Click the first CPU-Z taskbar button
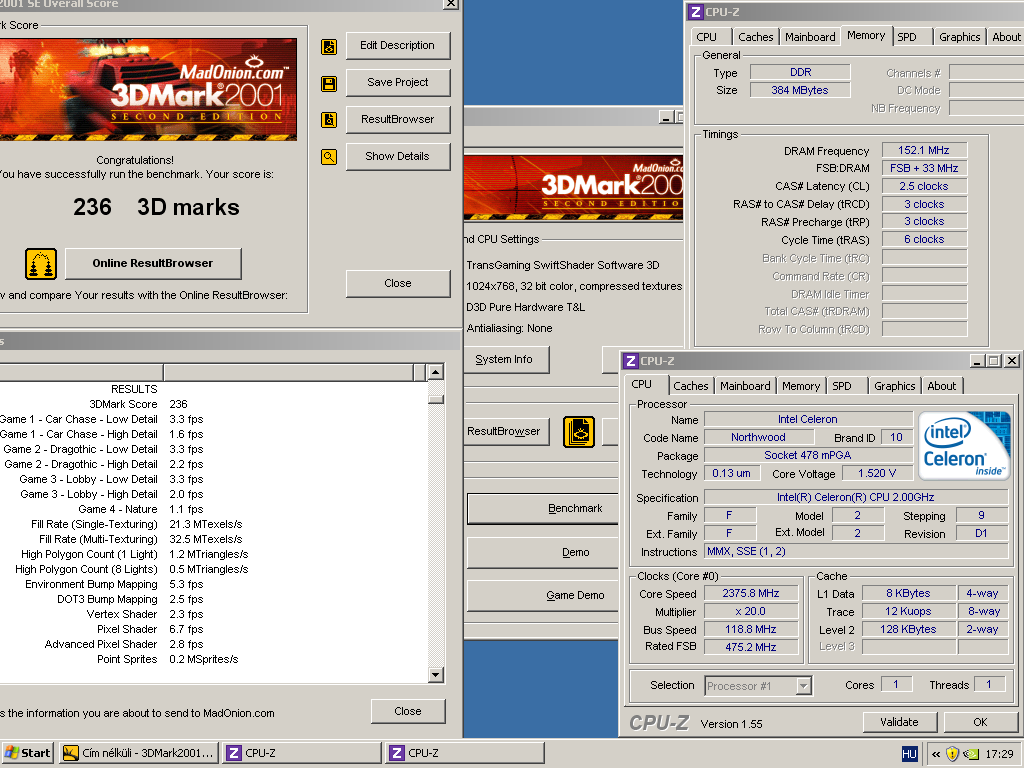Screen dimensions: 1024x768 (x=301, y=753)
